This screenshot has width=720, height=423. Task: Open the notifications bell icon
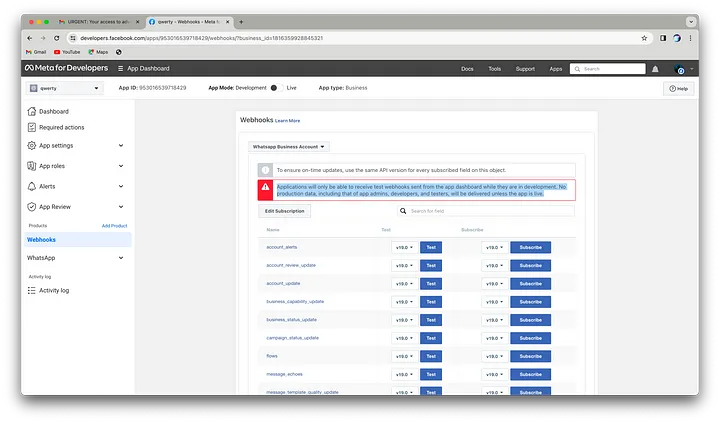[x=655, y=69]
